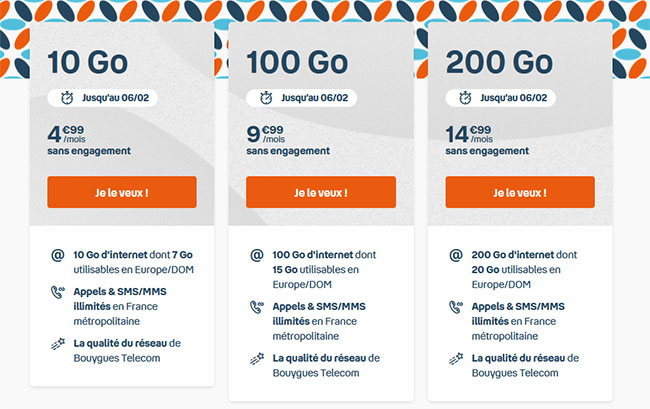
Task: Select the "100 Go" plan title
Action: pos(297,63)
